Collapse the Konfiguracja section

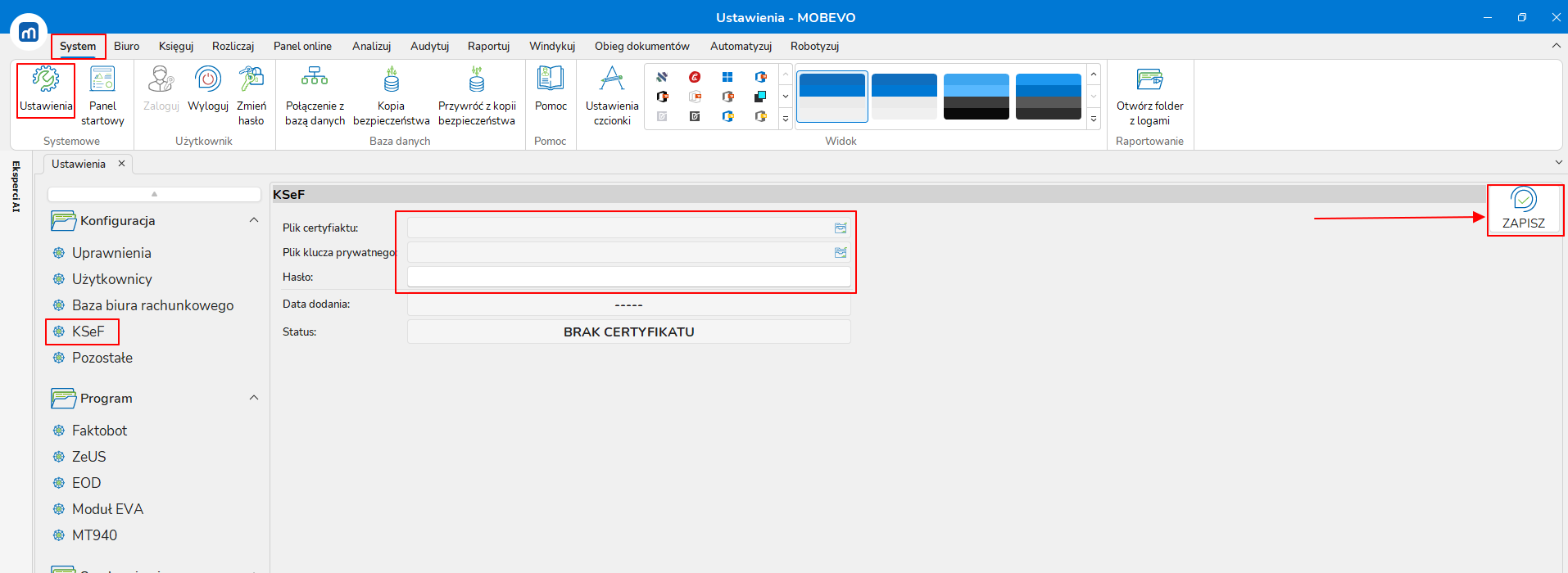point(254,220)
